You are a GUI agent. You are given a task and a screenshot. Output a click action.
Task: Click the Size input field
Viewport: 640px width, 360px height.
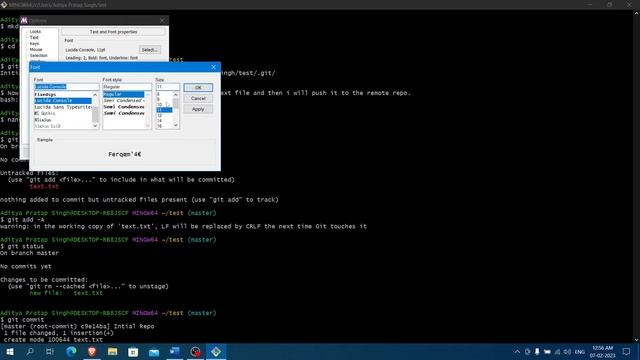167,87
